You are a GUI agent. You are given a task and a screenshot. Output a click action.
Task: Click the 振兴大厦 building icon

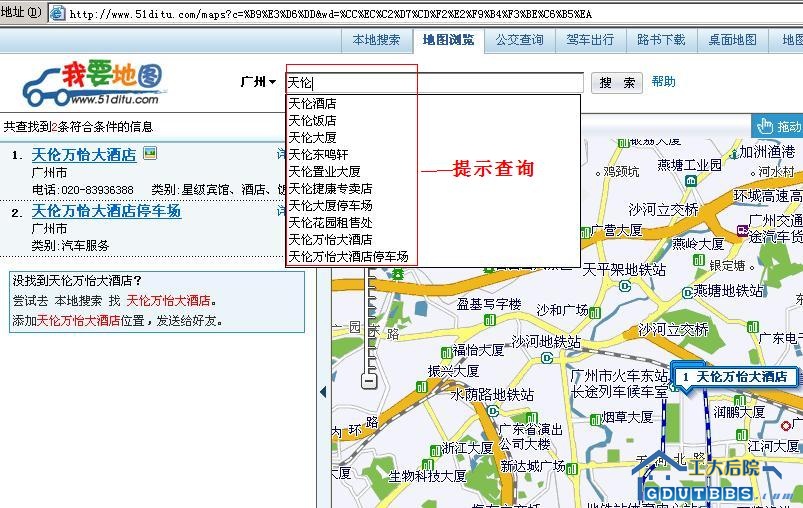[422, 387]
